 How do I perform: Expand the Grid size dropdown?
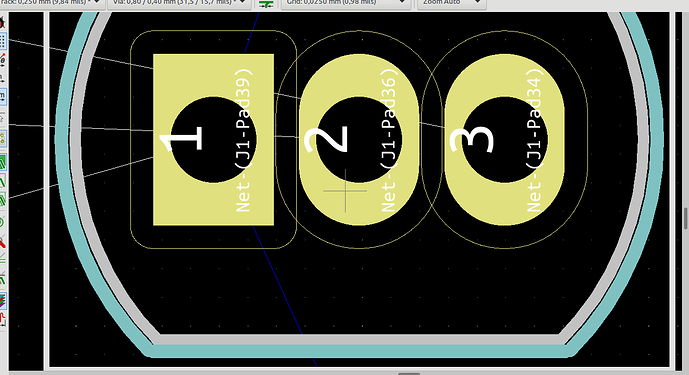(x=346, y=4)
